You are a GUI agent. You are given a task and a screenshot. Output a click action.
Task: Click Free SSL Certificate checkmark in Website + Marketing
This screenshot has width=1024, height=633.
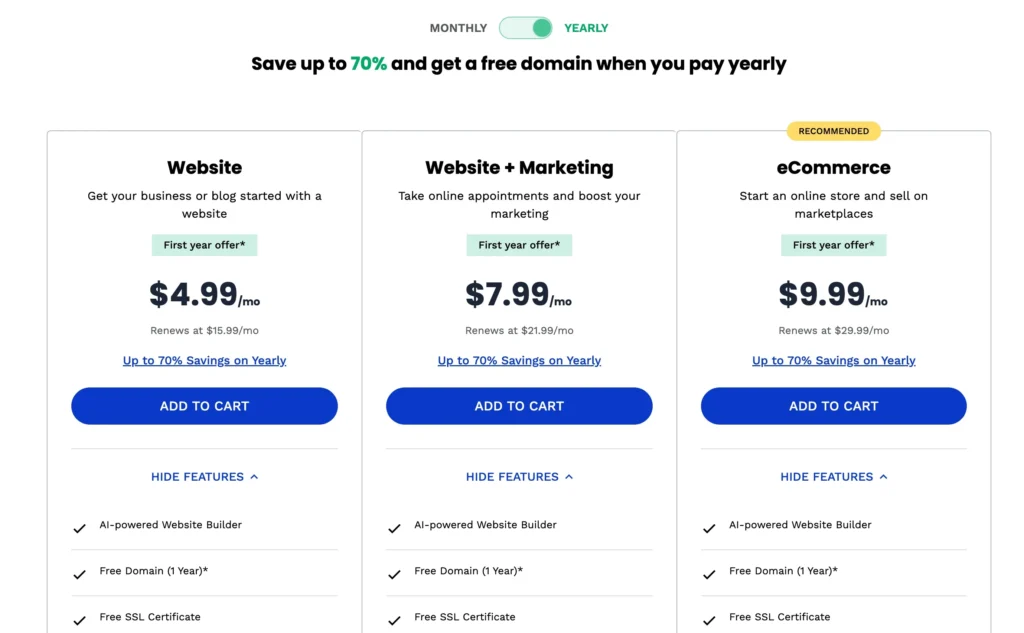click(x=395, y=619)
